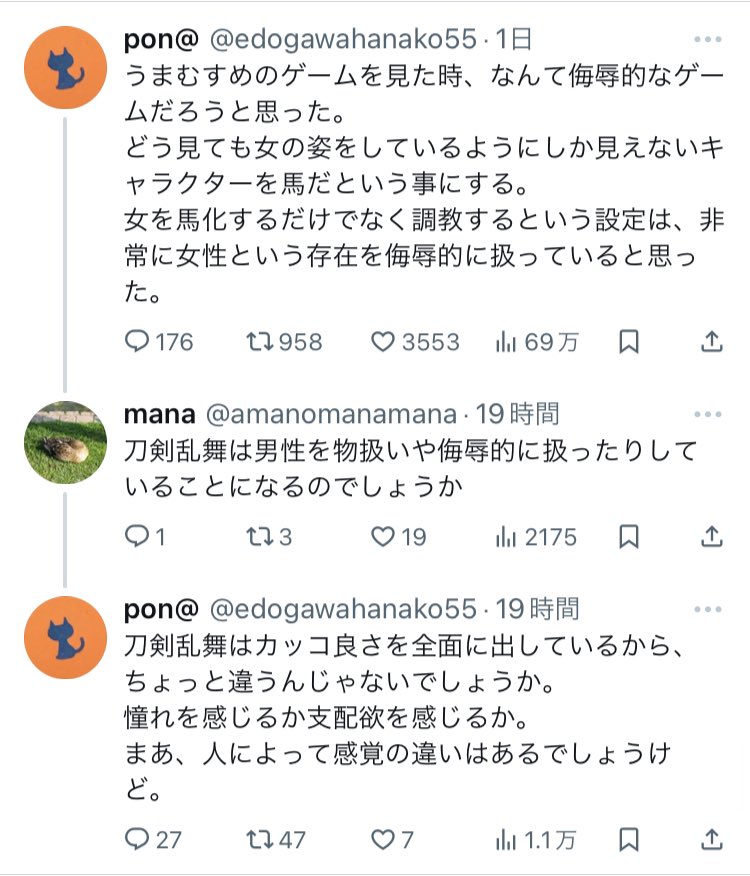This screenshot has height=876, width=750.
Task: View analytics showing 69万 views
Action: pyautogui.click(x=507, y=342)
